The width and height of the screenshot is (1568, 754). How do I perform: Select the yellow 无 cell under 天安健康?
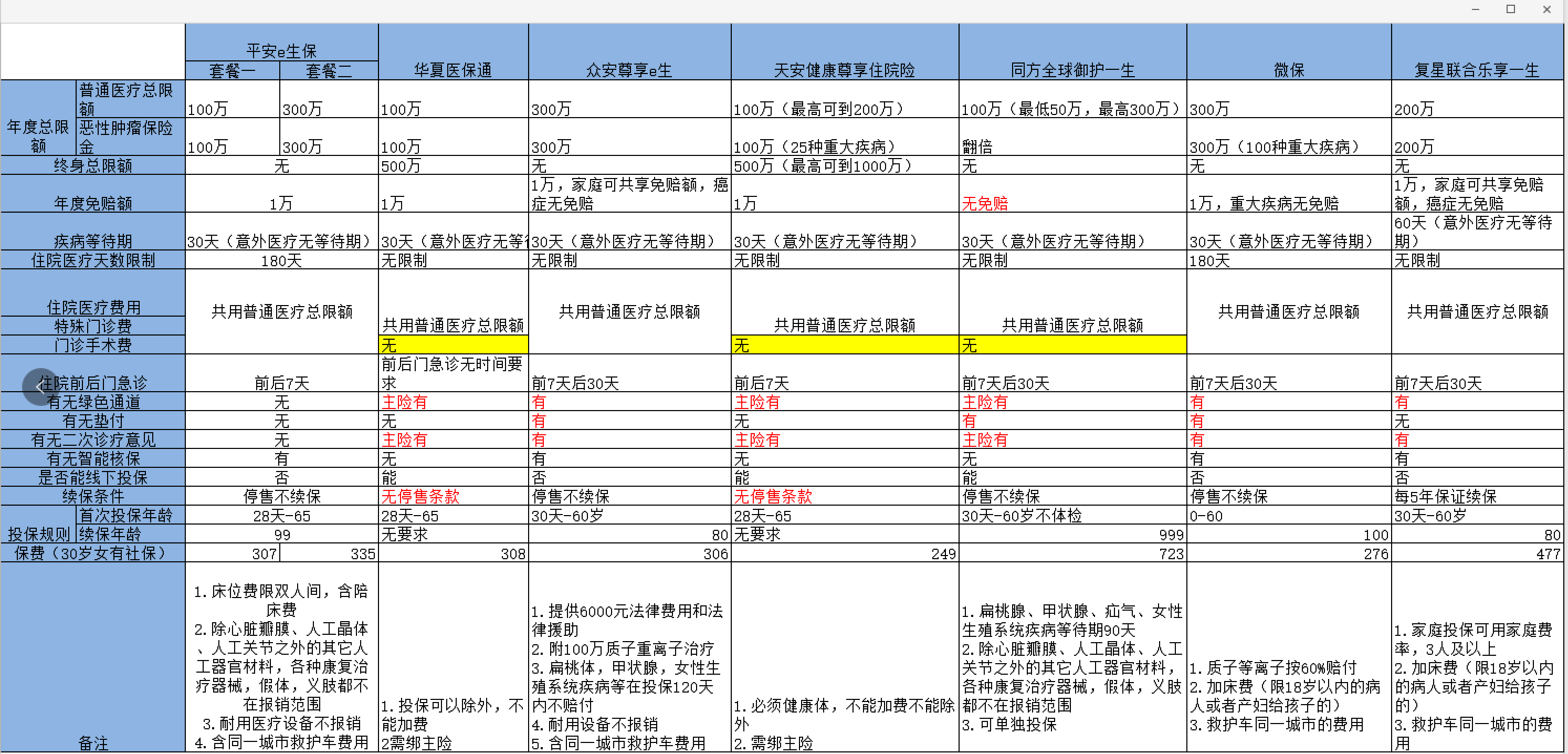tap(844, 345)
